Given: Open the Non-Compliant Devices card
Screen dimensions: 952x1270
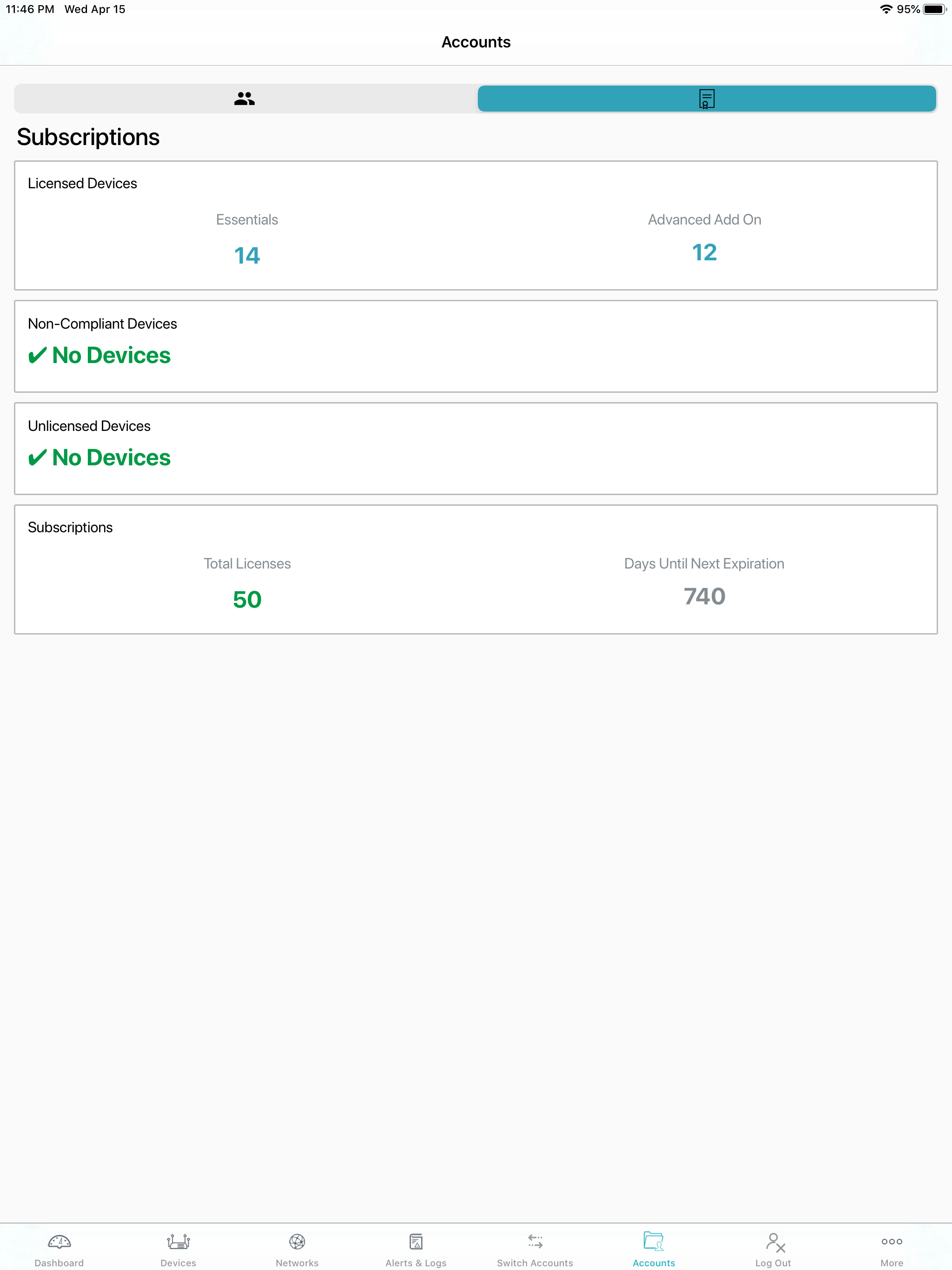Looking at the screenshot, I should tap(476, 346).
